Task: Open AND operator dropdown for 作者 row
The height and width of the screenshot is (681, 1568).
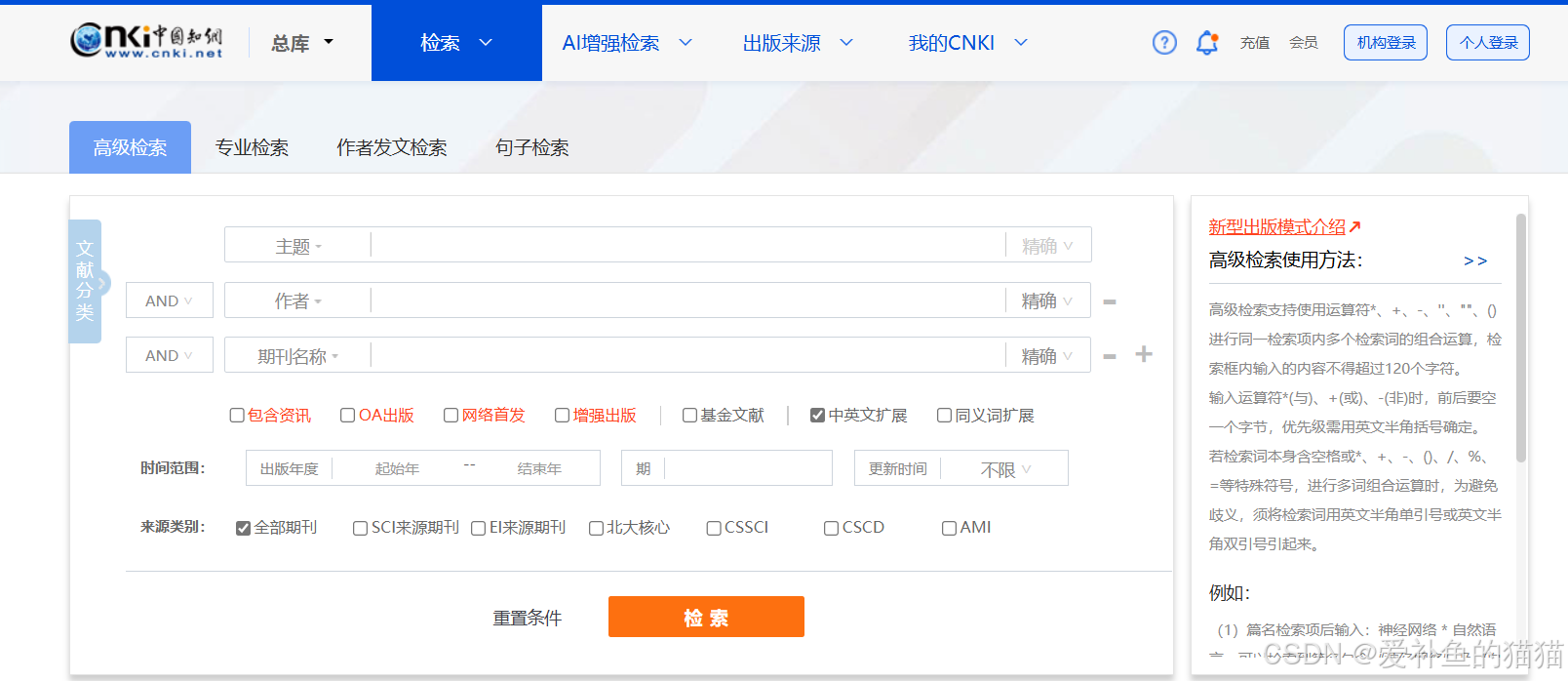Action: coord(170,300)
